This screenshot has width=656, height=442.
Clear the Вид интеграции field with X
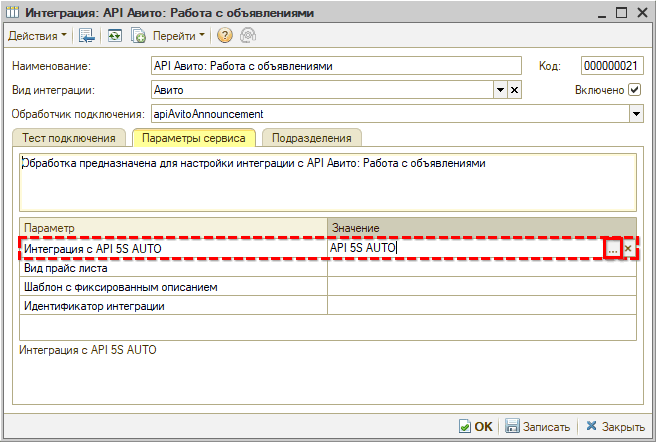tap(515, 90)
